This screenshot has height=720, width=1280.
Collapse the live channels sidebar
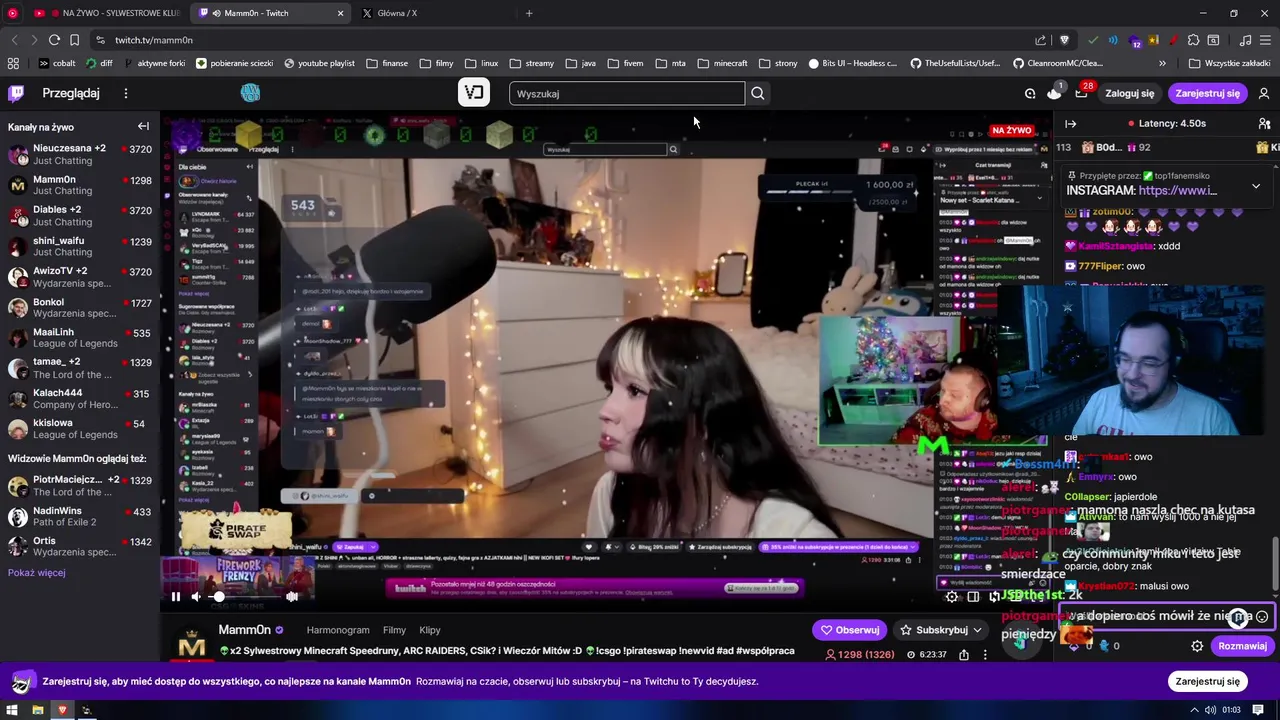143,126
